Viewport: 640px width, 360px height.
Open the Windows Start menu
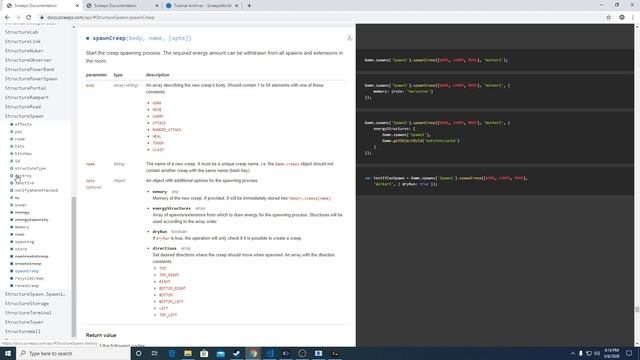coord(8,353)
